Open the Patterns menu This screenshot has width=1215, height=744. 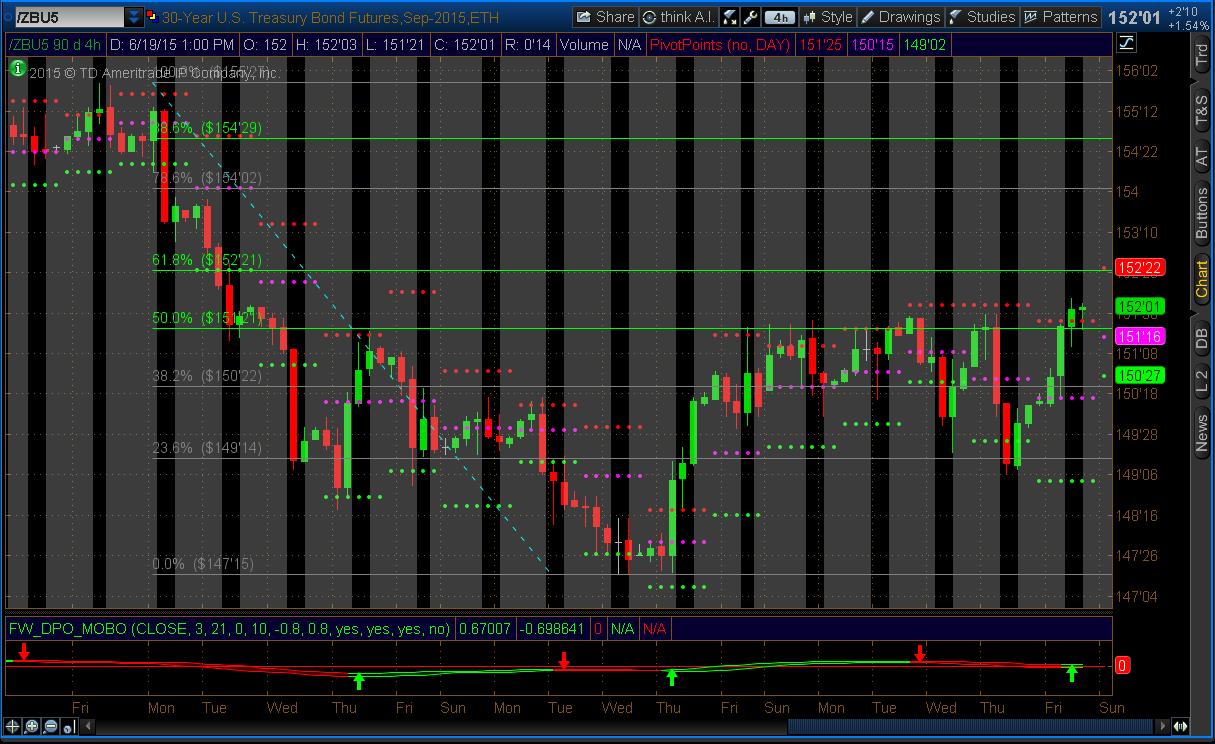[x=1061, y=17]
